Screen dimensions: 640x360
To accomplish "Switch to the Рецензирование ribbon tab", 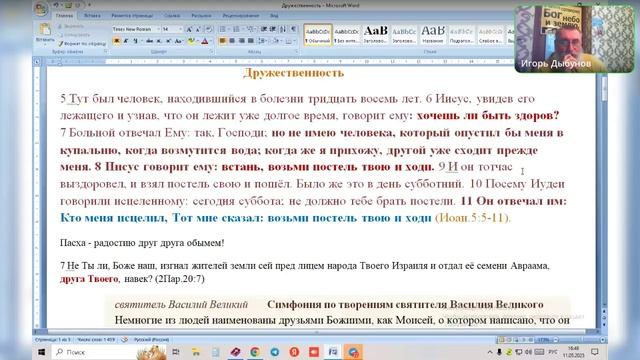I will pos(241,16).
